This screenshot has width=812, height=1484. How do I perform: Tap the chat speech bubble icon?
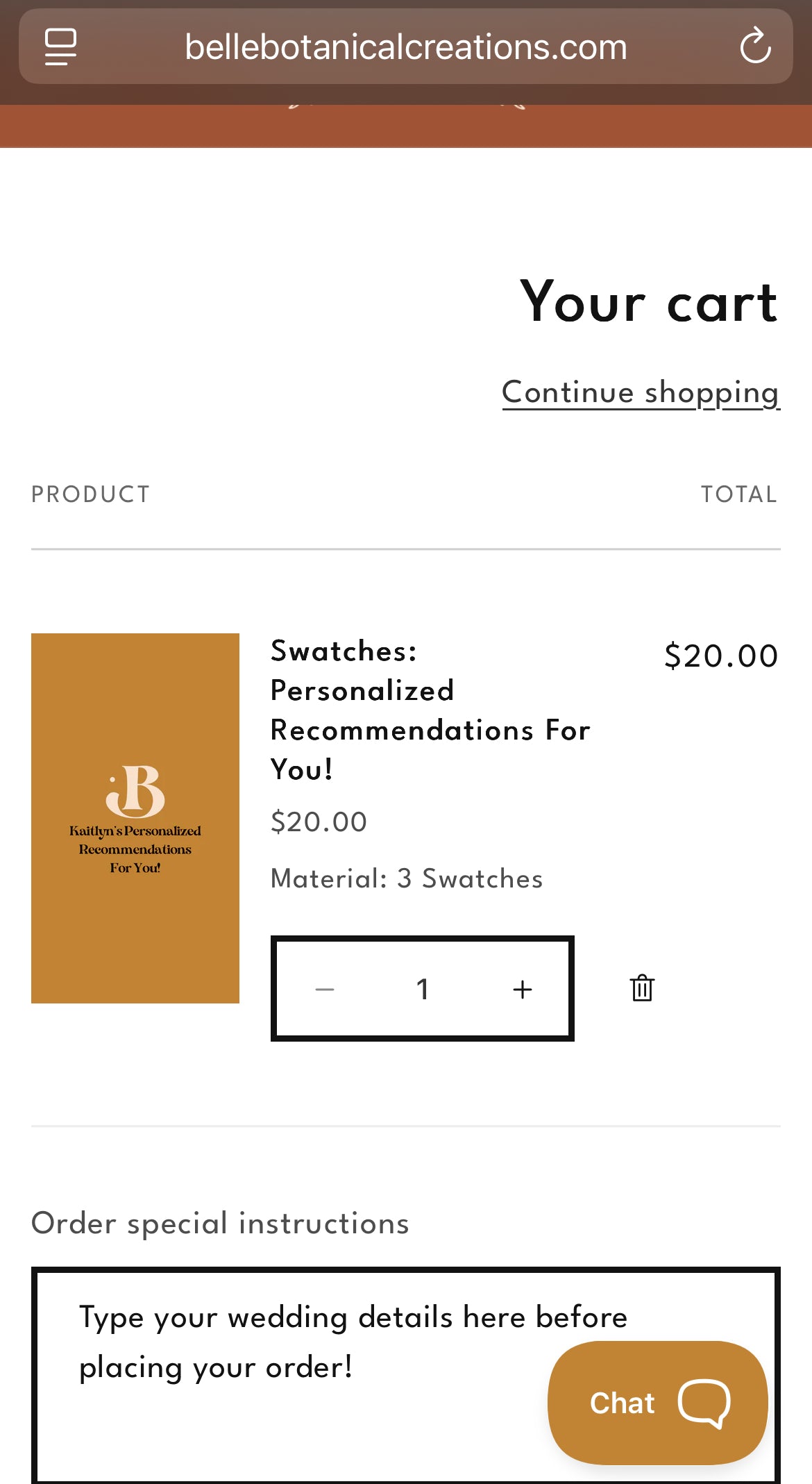pyautogui.click(x=704, y=1403)
